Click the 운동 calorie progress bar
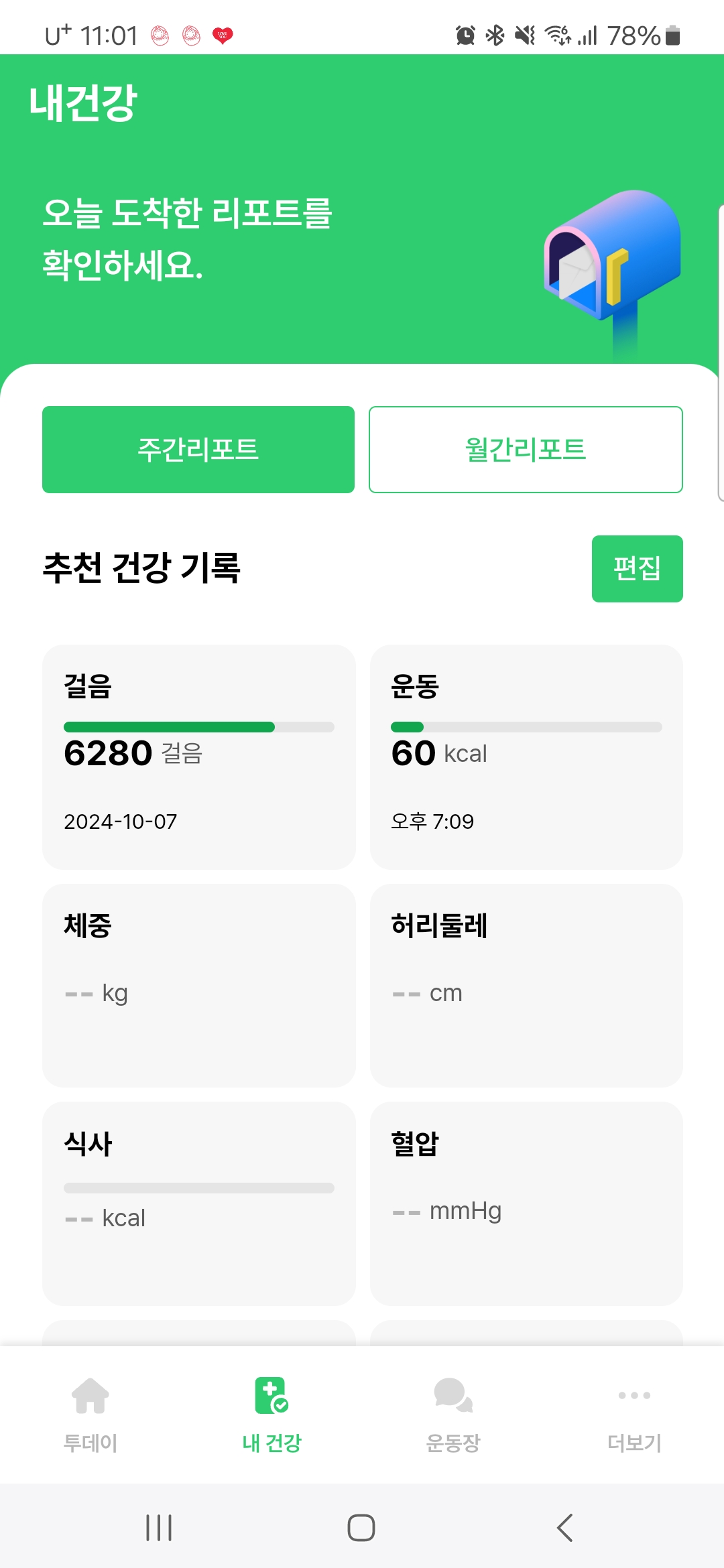 (526, 727)
